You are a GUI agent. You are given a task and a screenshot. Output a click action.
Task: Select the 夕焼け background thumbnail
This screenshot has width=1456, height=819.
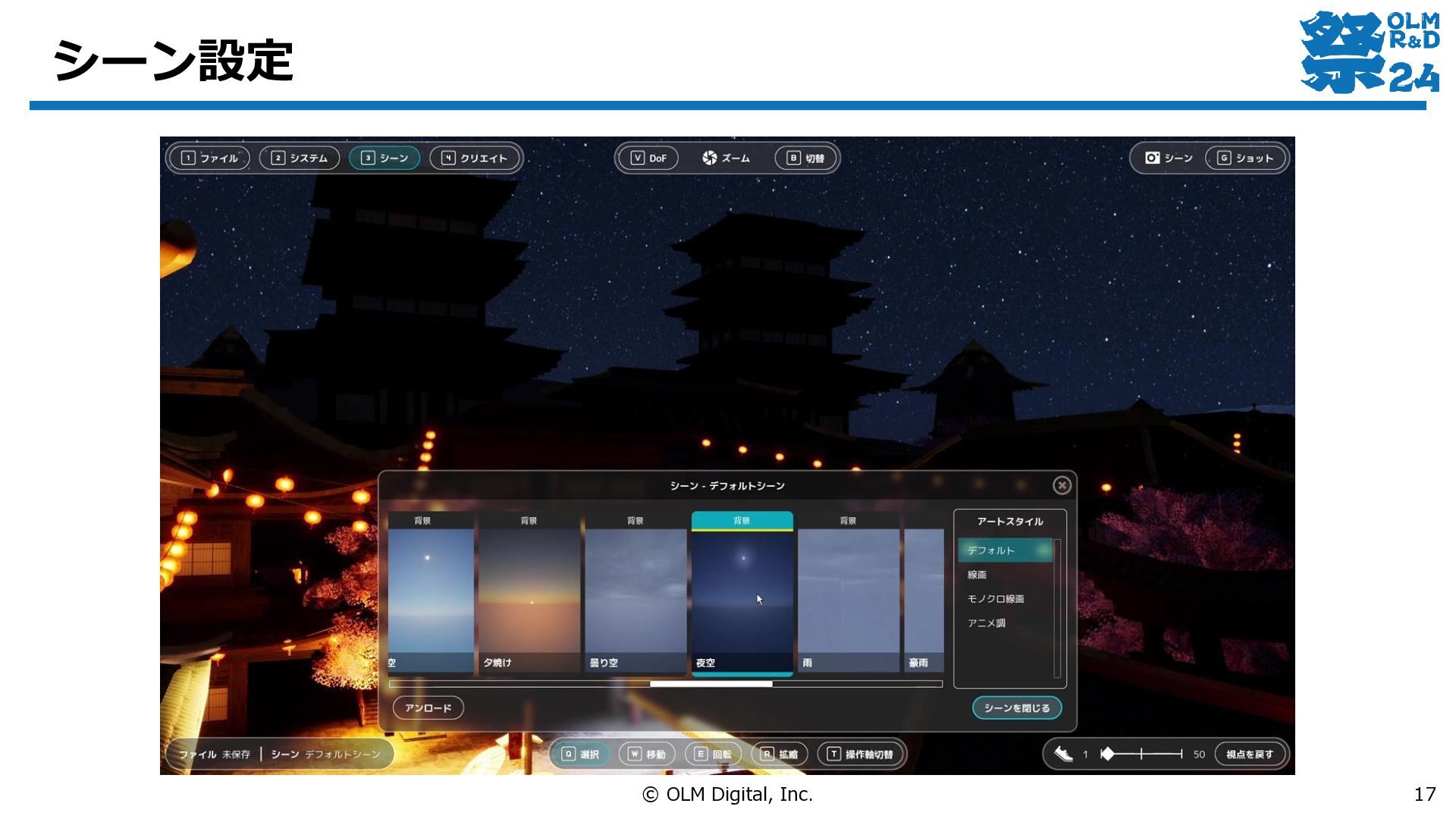(x=529, y=592)
